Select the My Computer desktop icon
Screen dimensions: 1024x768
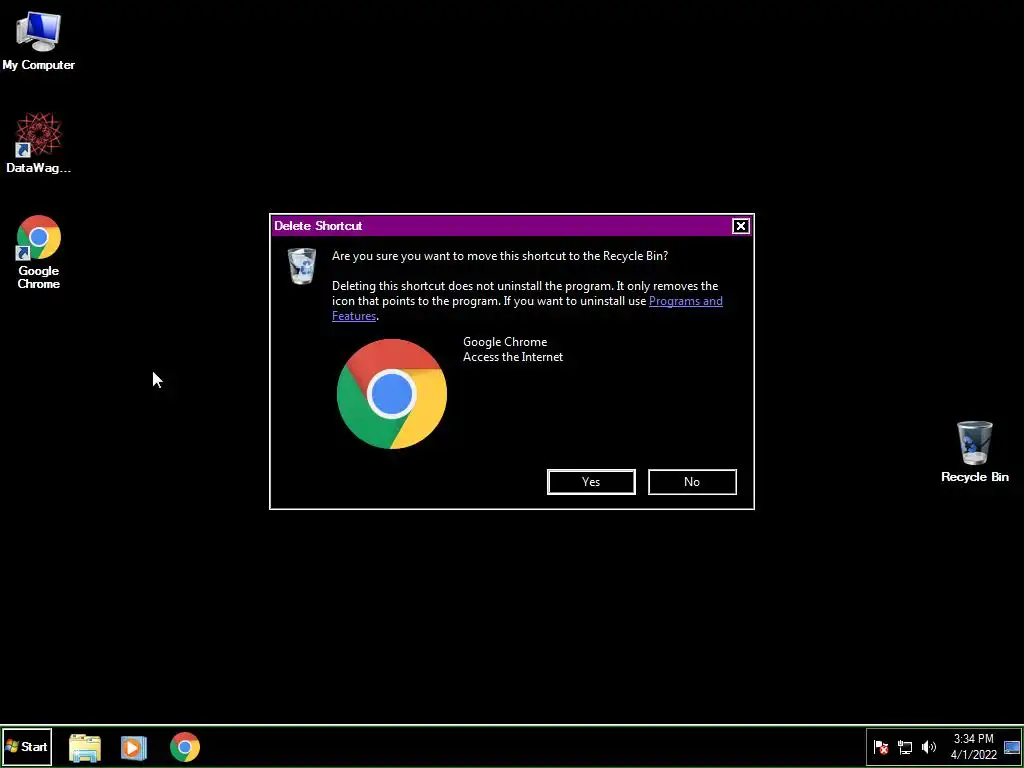tap(39, 40)
